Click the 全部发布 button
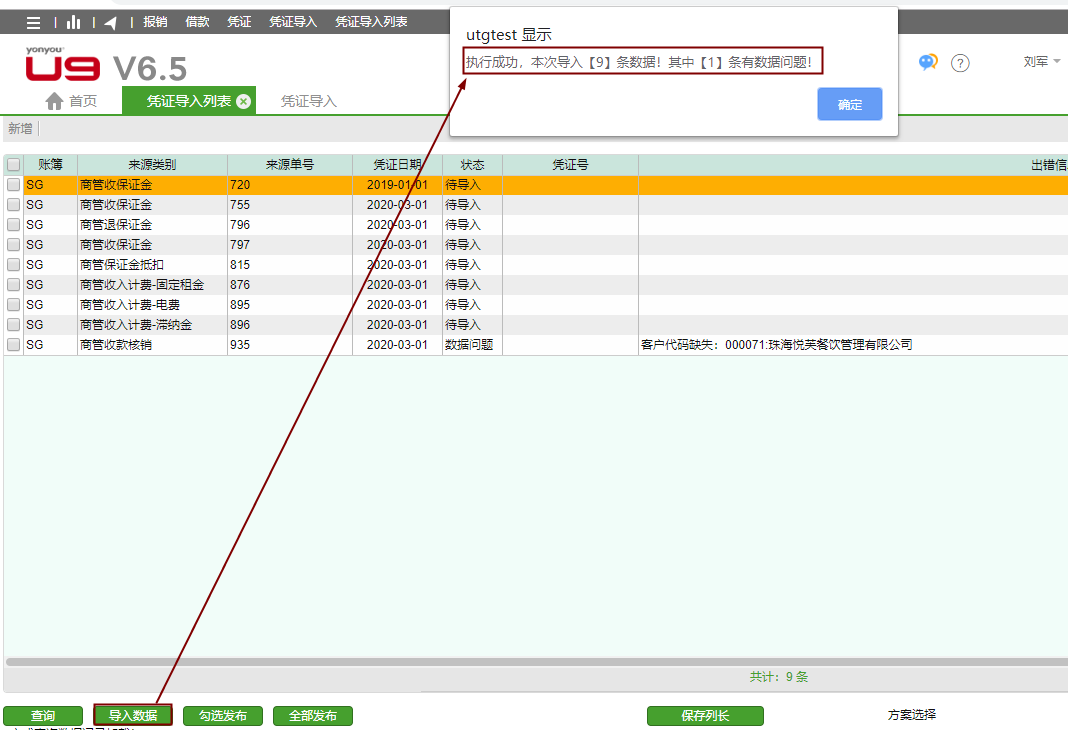1068x730 pixels. [313, 716]
